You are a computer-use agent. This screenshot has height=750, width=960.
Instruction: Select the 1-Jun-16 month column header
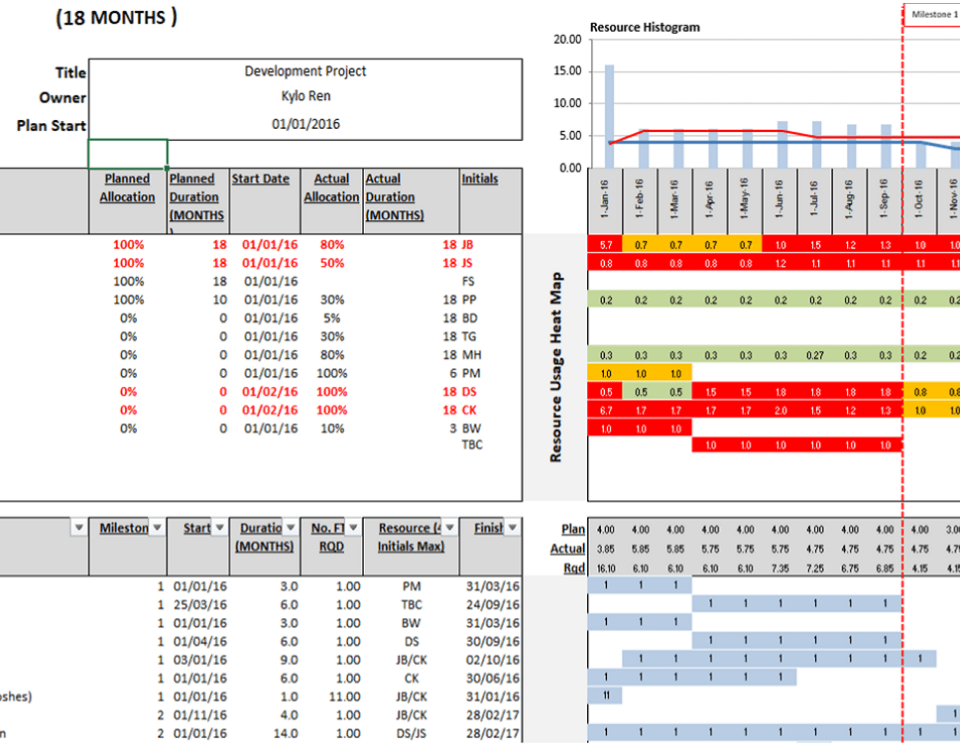coord(779,201)
